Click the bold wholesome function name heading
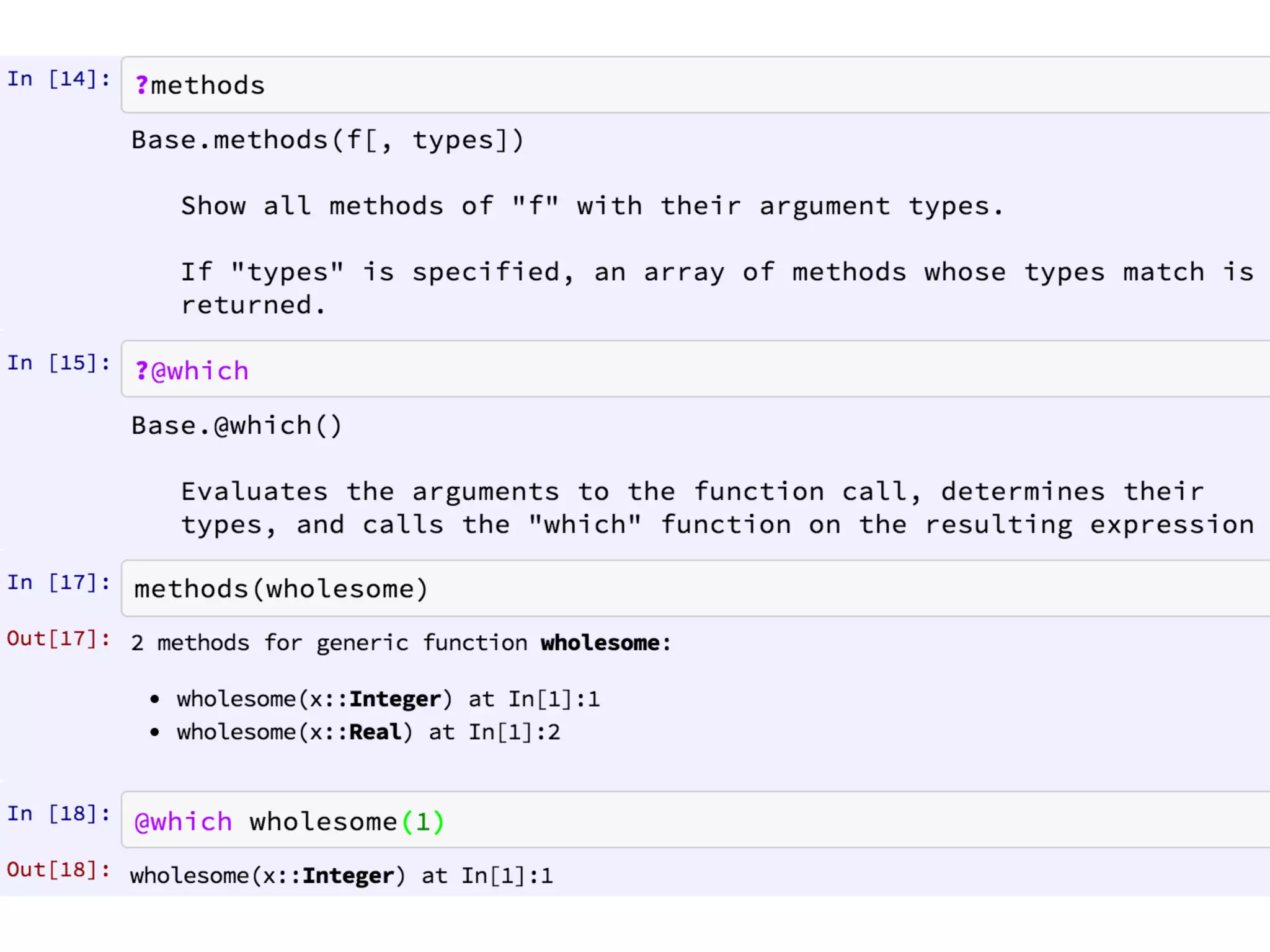1270x952 pixels. click(600, 643)
